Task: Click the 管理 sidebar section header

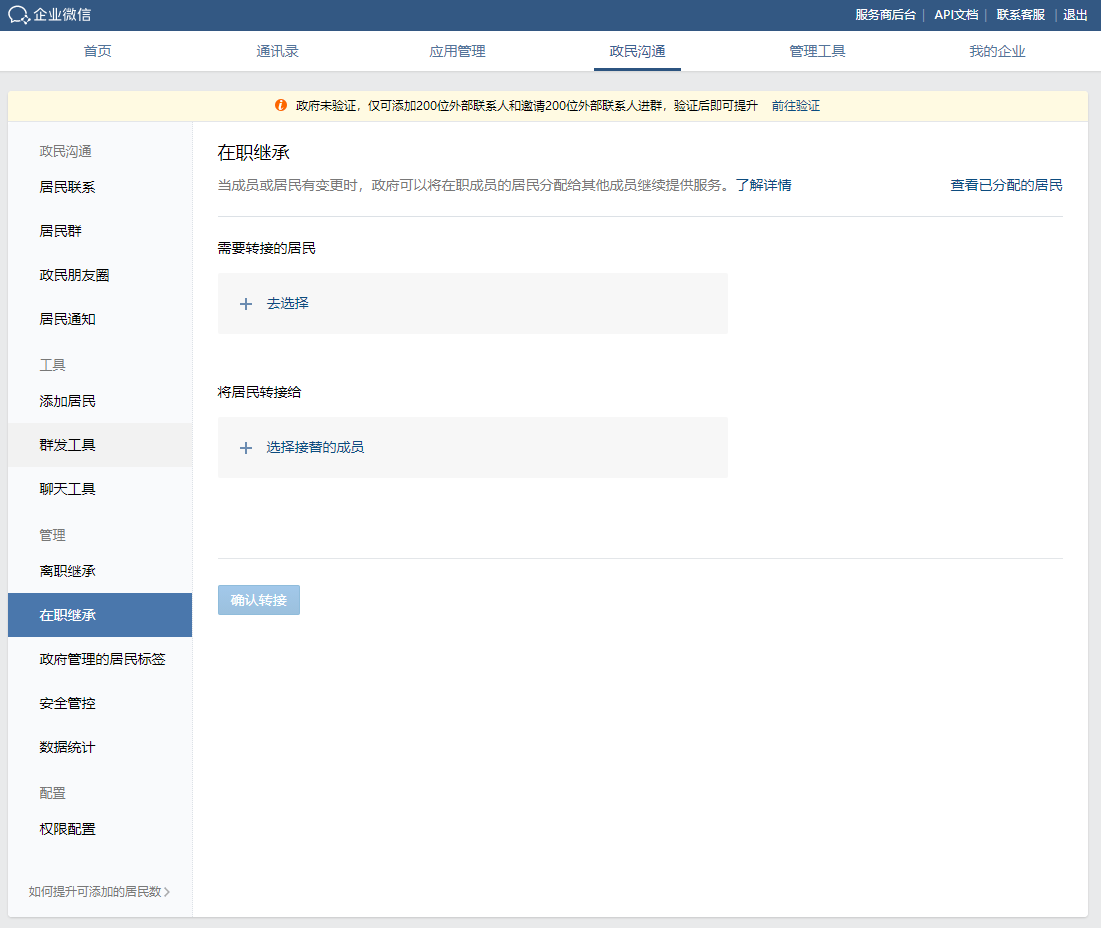Action: (x=53, y=535)
